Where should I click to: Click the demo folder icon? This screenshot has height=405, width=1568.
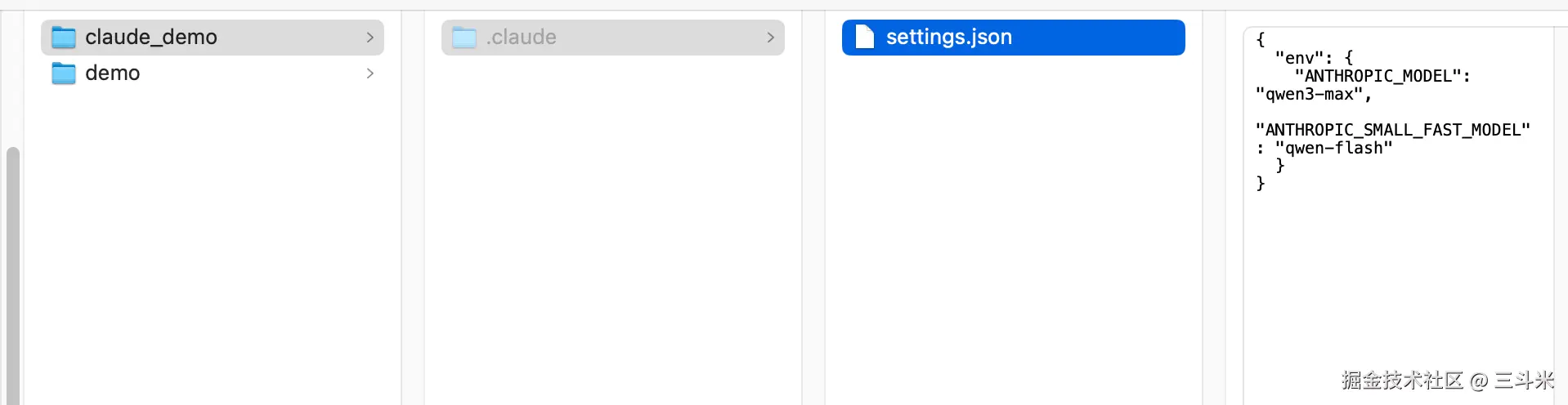pyautogui.click(x=64, y=73)
